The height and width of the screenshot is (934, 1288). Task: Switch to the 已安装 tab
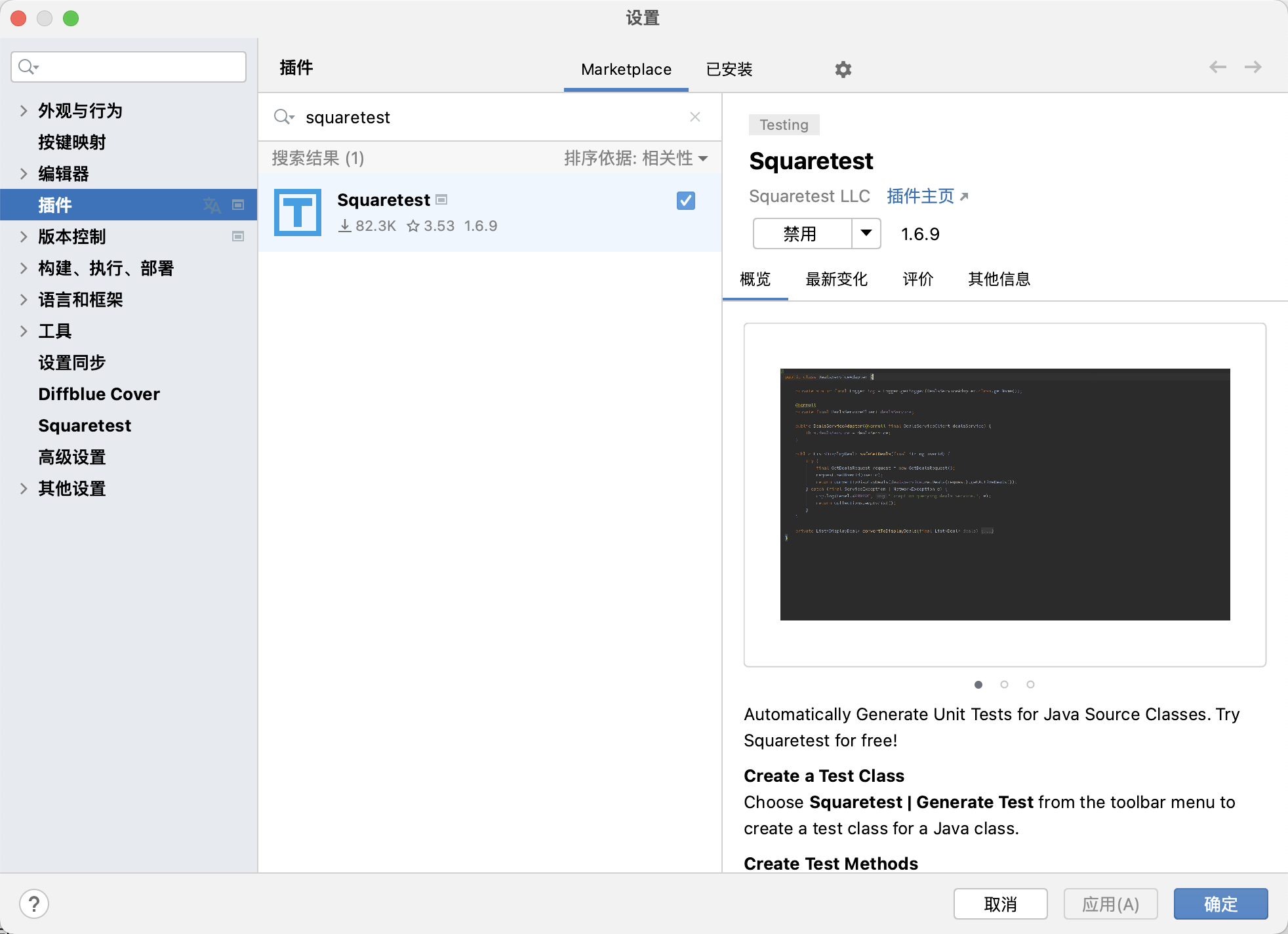(729, 69)
